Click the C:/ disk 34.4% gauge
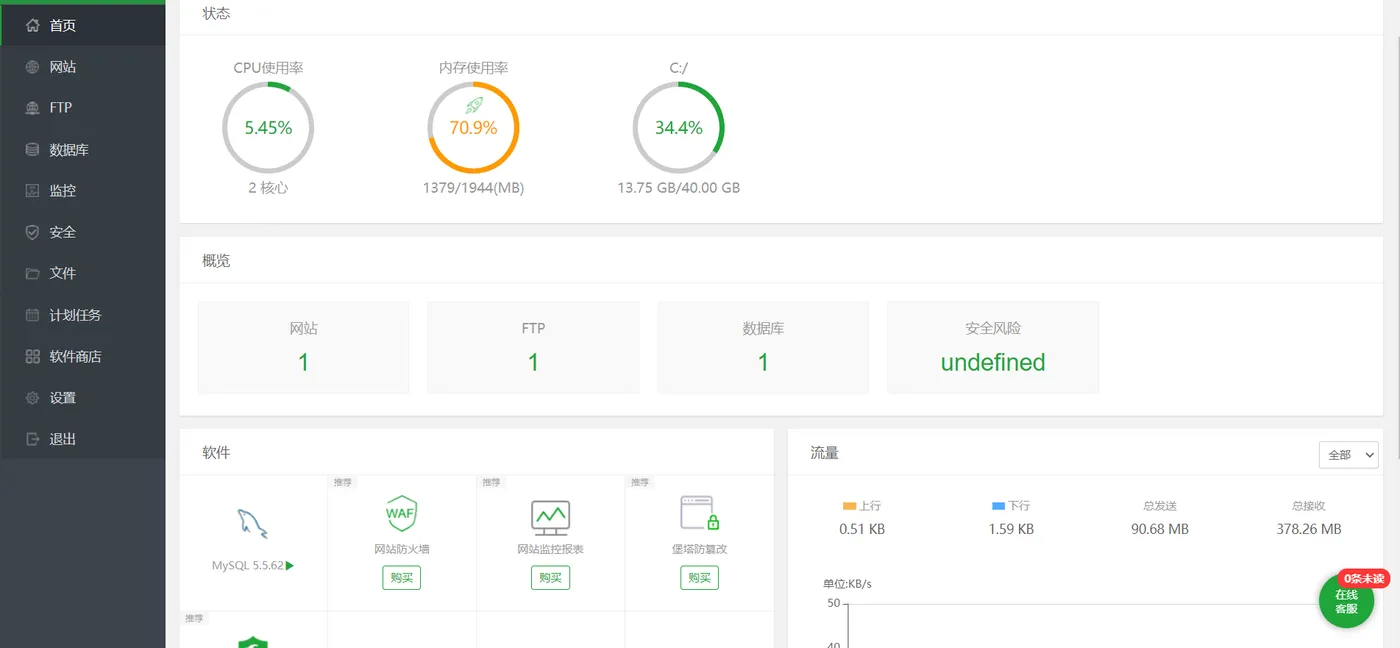 pyautogui.click(x=679, y=128)
